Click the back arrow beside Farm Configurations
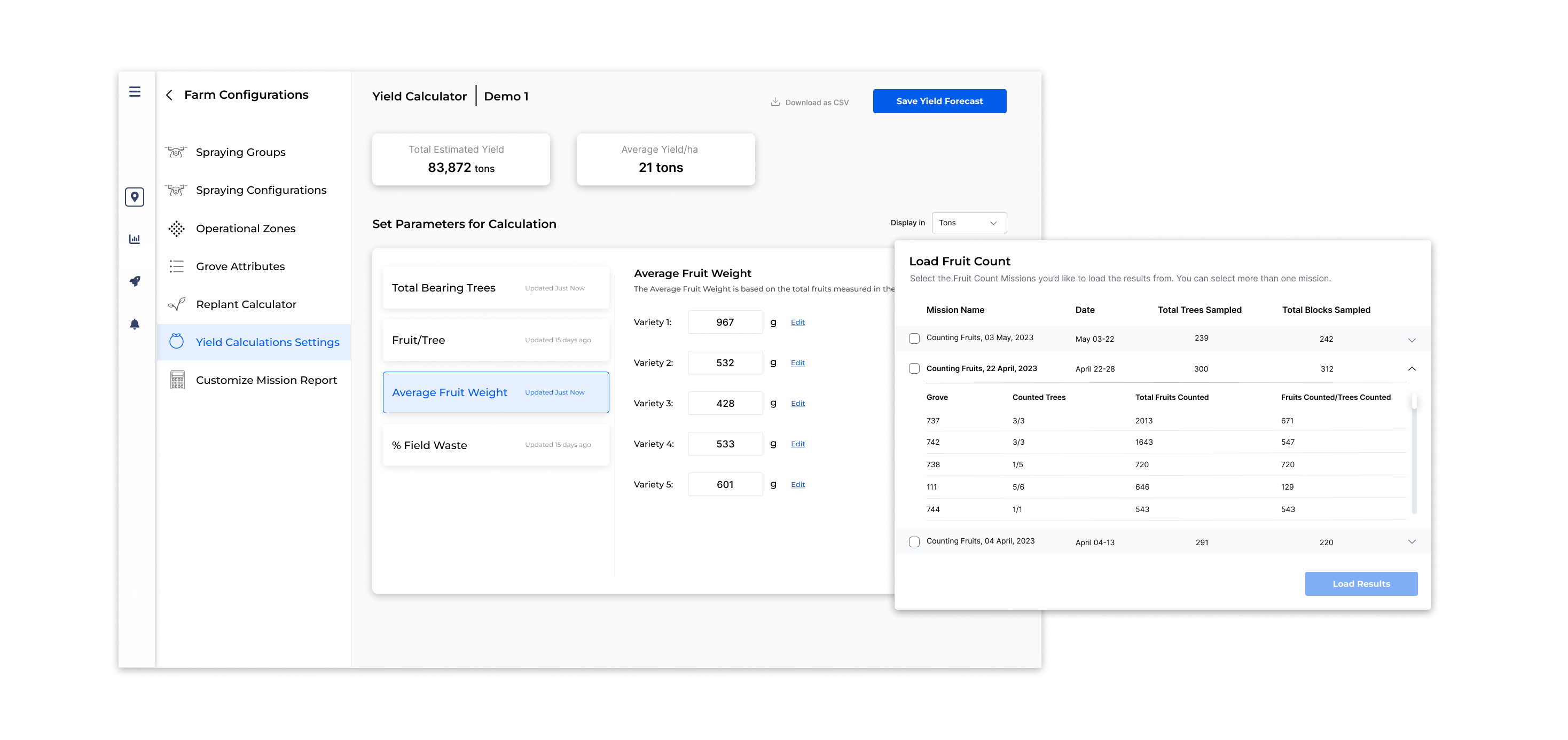The image size is (1568, 740). (169, 95)
